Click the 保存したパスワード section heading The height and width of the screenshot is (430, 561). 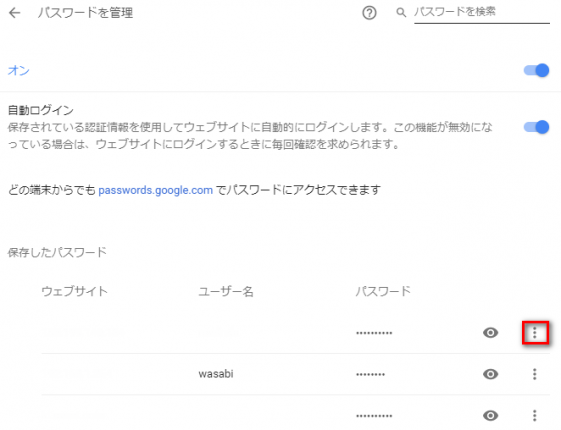point(57,252)
